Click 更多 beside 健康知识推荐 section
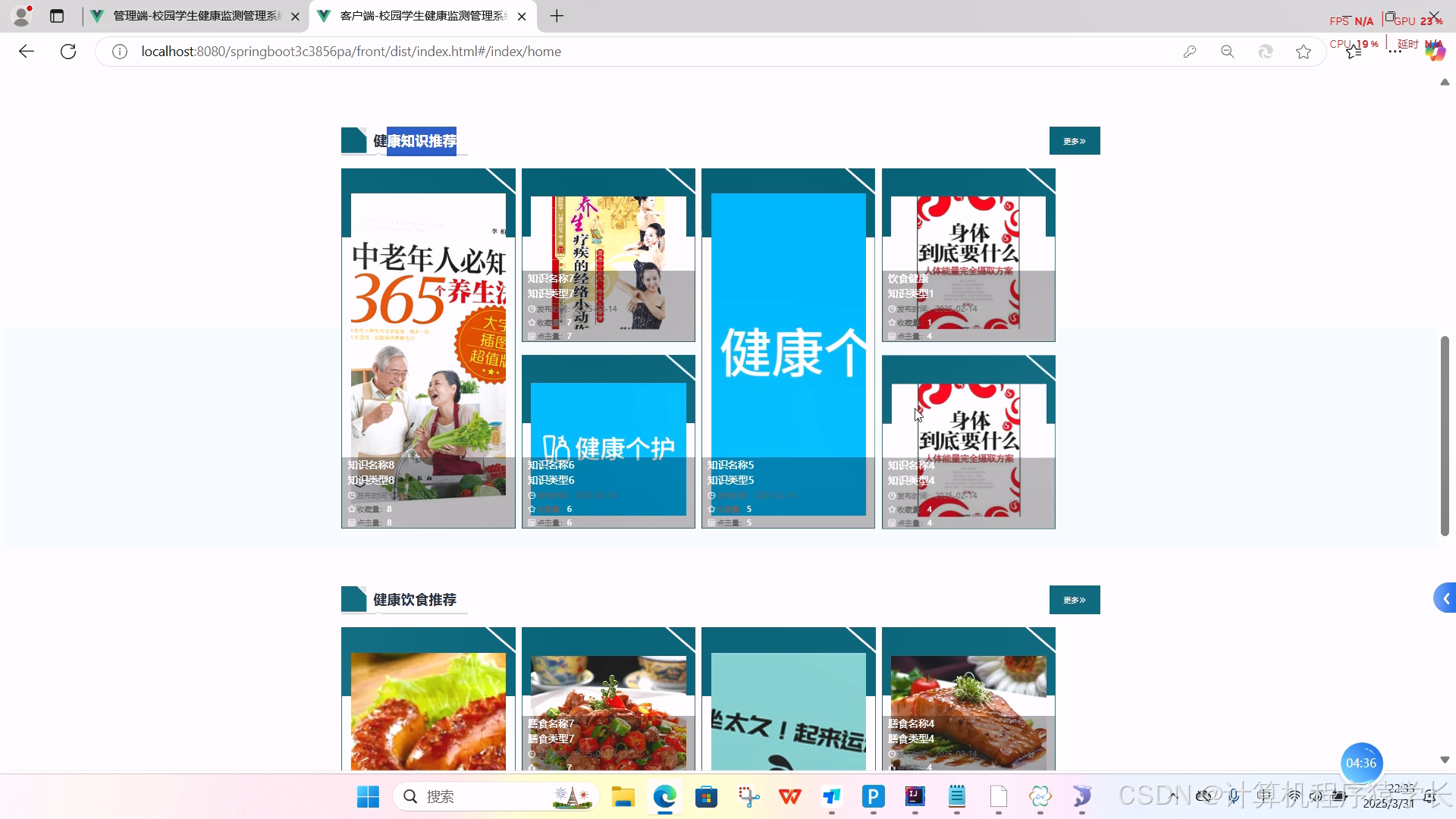 click(x=1075, y=140)
